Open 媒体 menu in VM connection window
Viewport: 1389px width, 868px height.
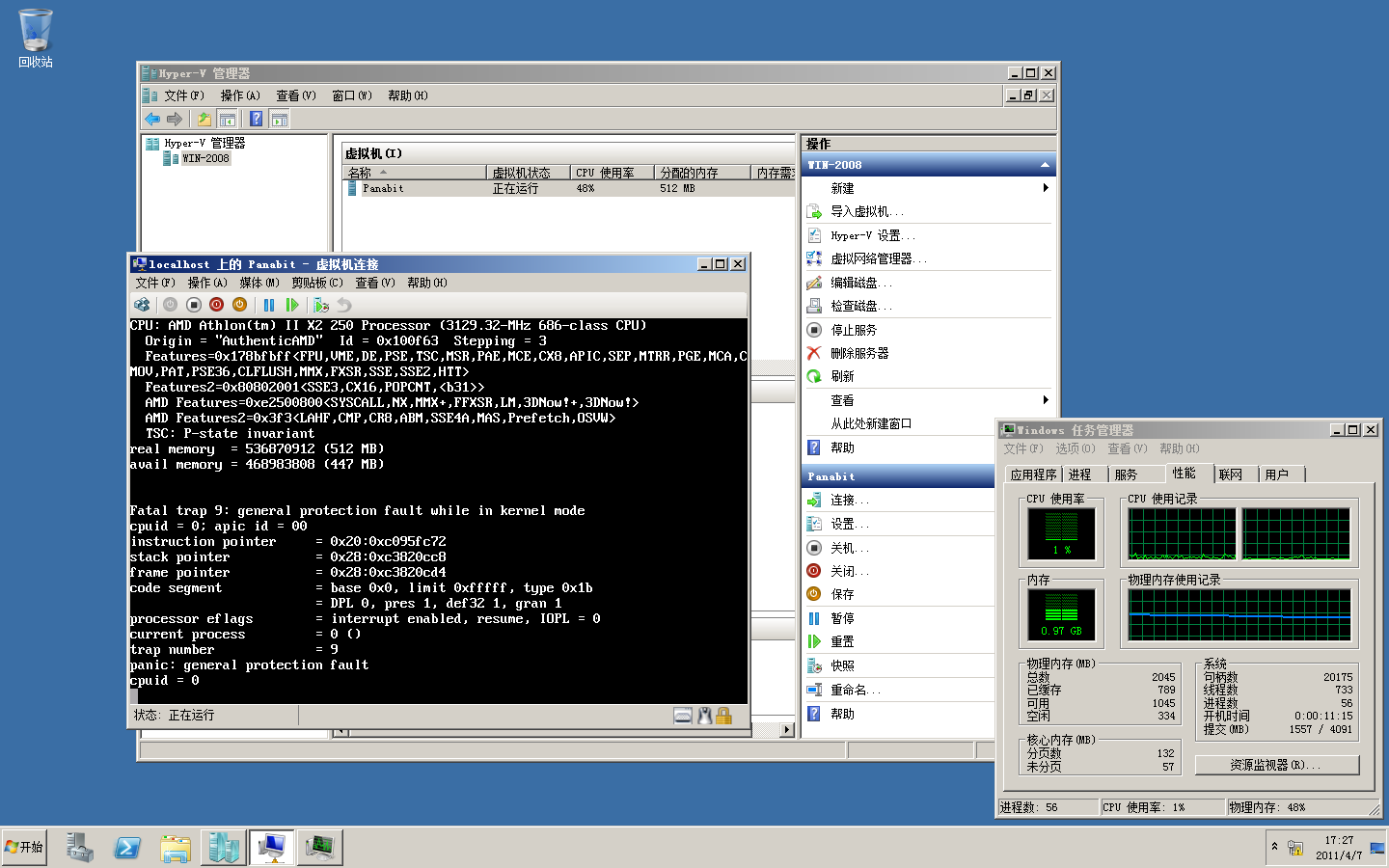click(x=259, y=283)
